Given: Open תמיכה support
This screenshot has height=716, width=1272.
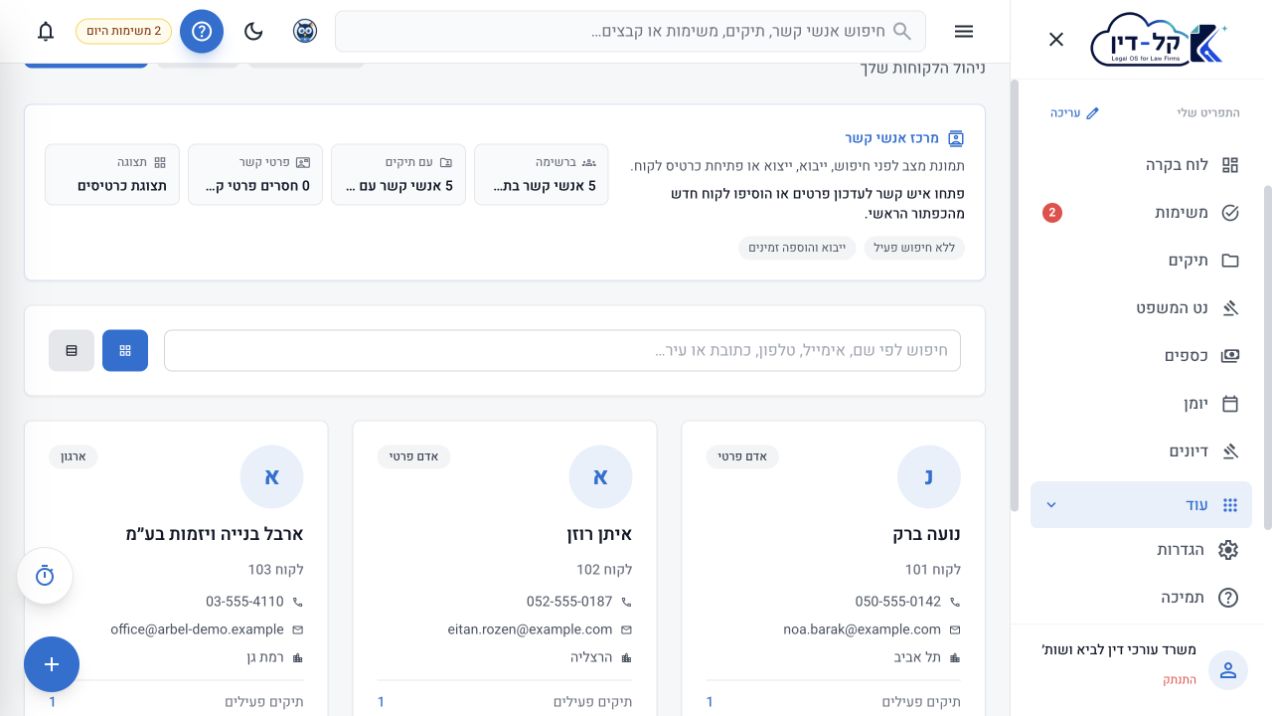Looking at the screenshot, I should [x=1141, y=597].
